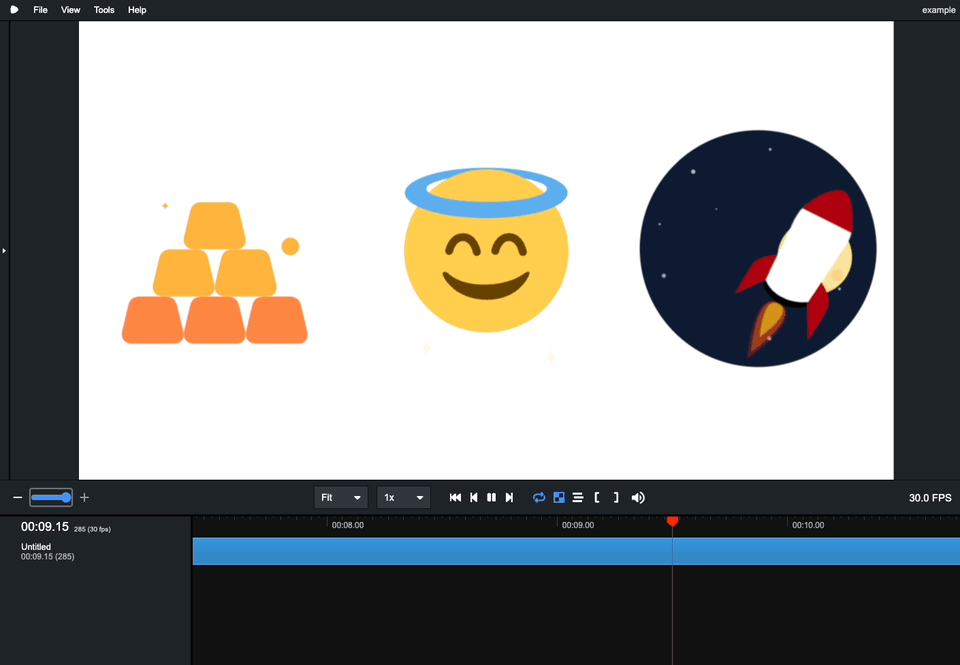Jump to the first frame

[x=455, y=497]
